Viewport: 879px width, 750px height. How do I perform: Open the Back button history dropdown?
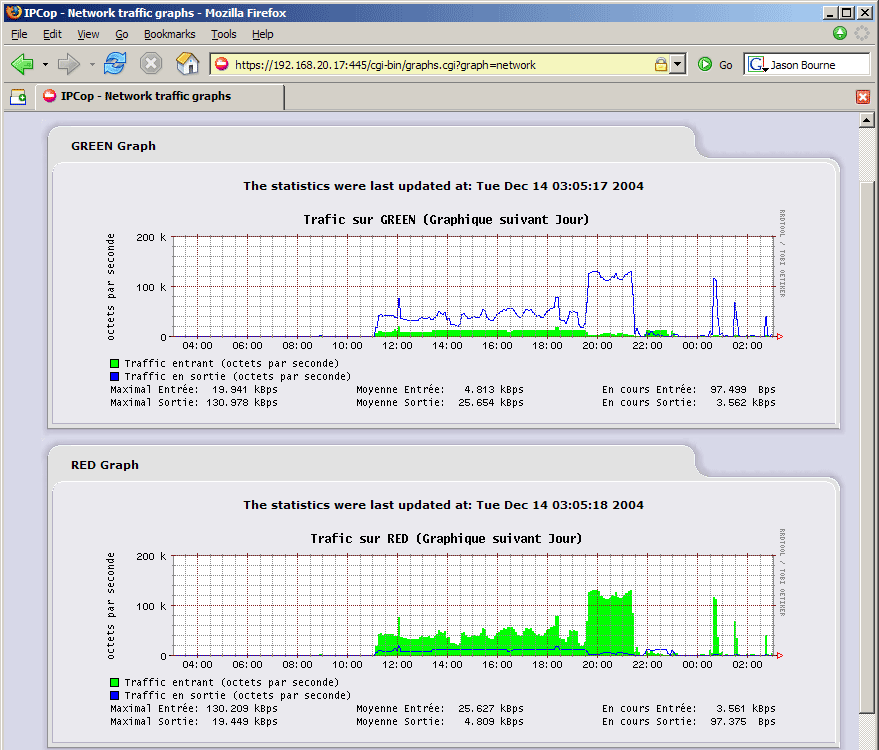point(45,65)
